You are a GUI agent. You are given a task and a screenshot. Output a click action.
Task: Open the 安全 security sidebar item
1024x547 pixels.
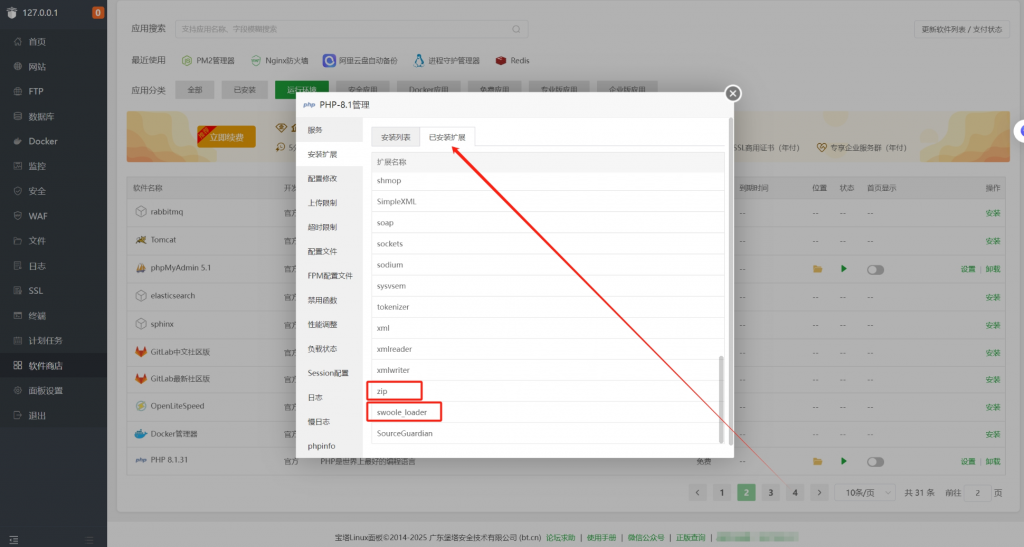point(37,191)
